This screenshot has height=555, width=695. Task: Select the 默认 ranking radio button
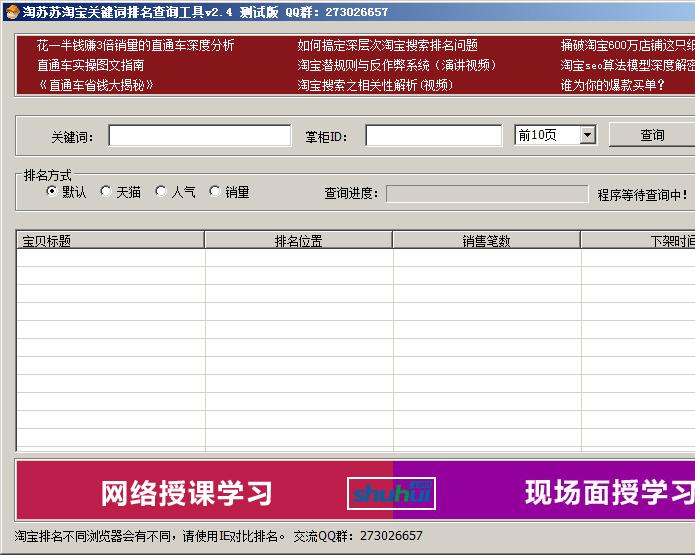coord(52,191)
